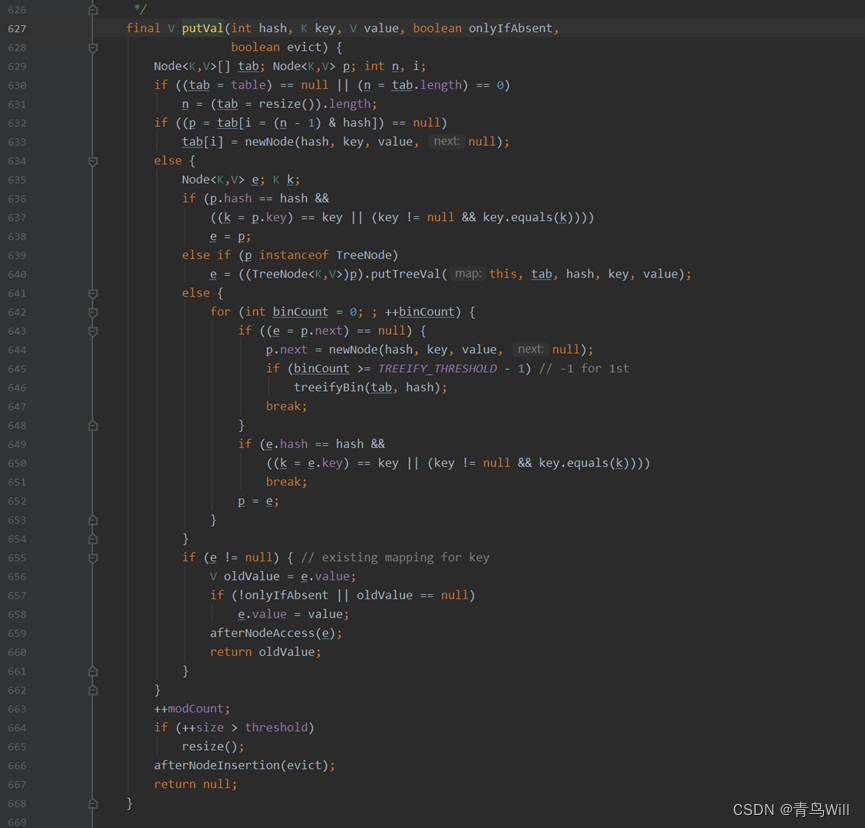Viewport: 865px width, 828px height.
Task: Click 'e.value = value;' on line 658
Action: tap(293, 614)
